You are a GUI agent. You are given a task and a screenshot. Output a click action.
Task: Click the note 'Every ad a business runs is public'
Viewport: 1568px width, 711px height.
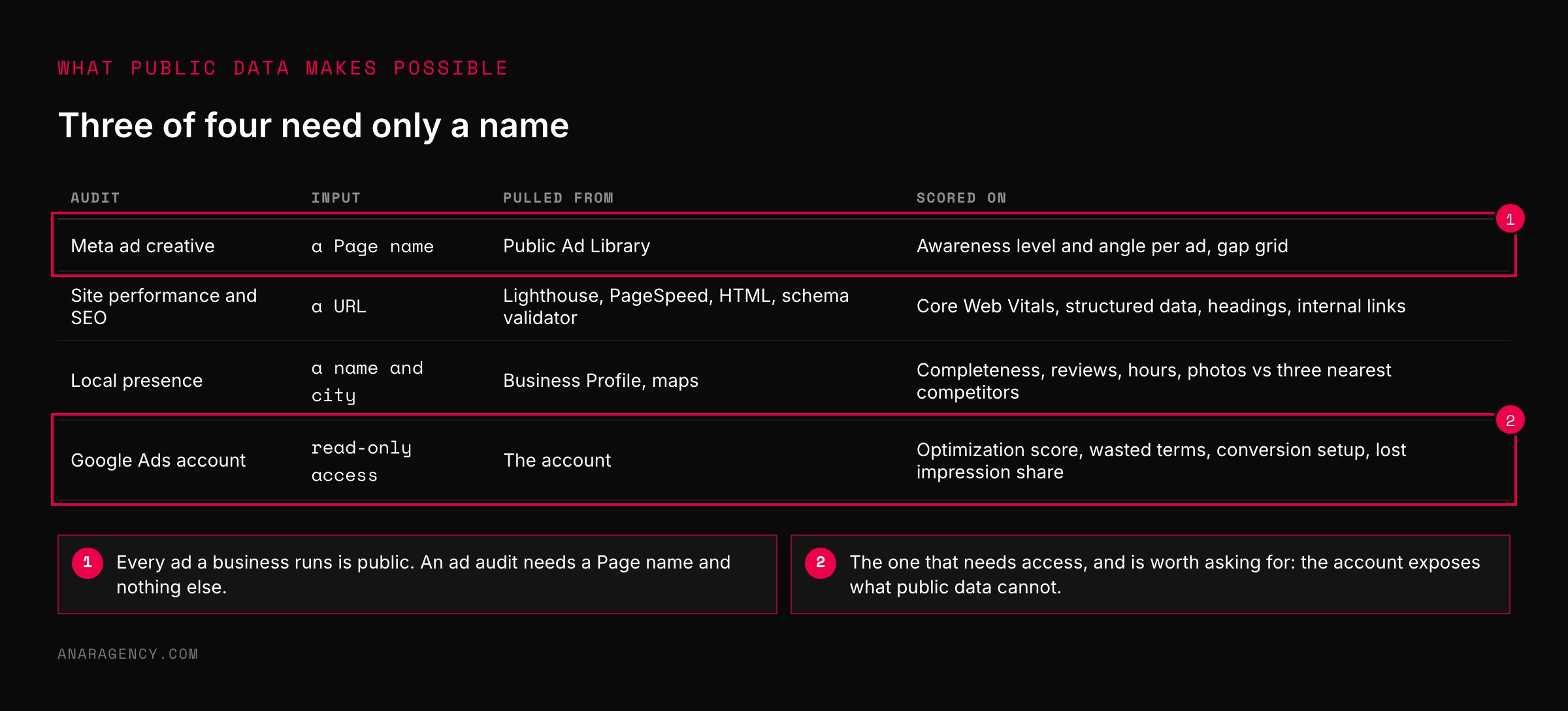[417, 574]
